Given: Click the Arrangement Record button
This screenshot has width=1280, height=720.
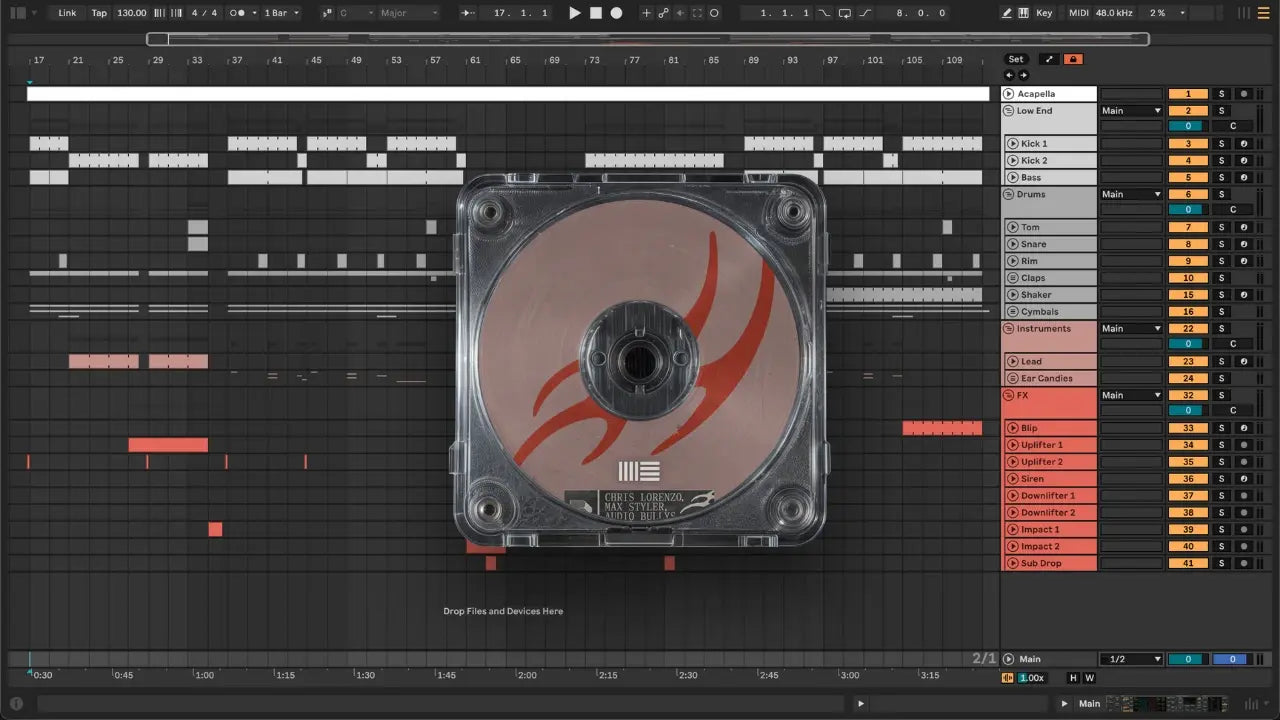Looking at the screenshot, I should point(616,13).
